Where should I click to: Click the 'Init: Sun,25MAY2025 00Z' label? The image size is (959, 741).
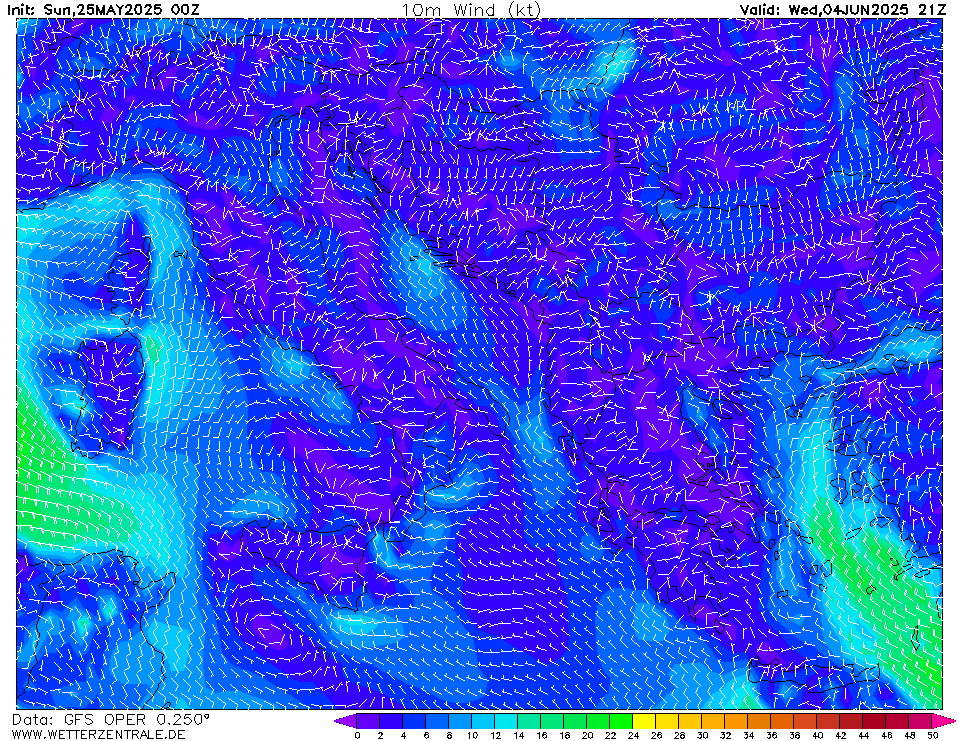tap(103, 9)
